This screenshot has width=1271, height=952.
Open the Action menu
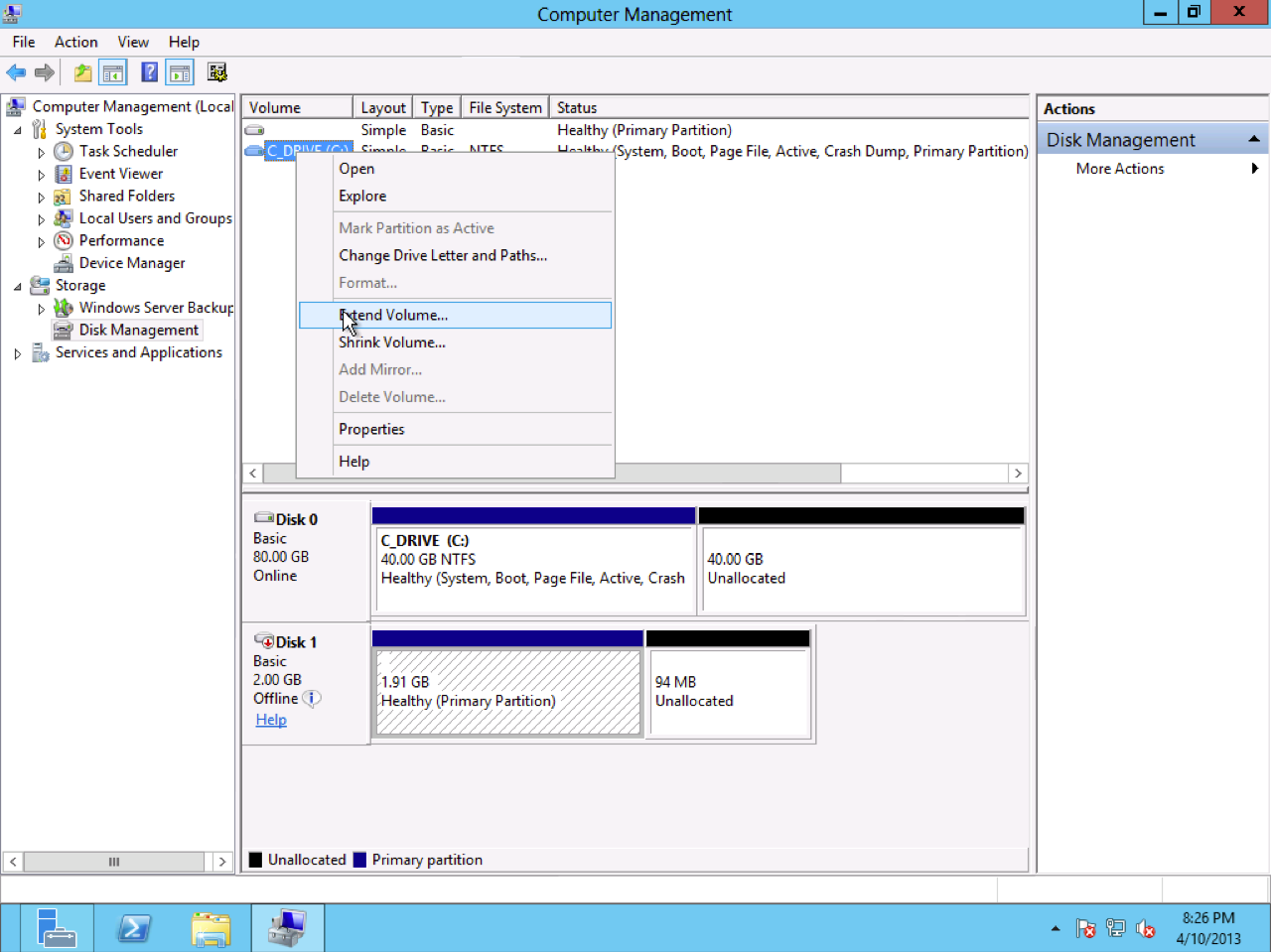click(x=75, y=42)
